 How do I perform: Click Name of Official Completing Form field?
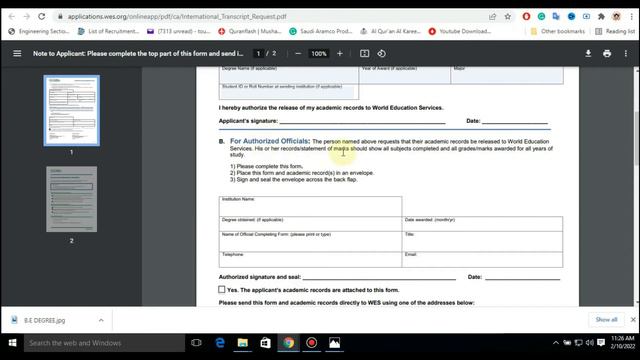(x=310, y=242)
